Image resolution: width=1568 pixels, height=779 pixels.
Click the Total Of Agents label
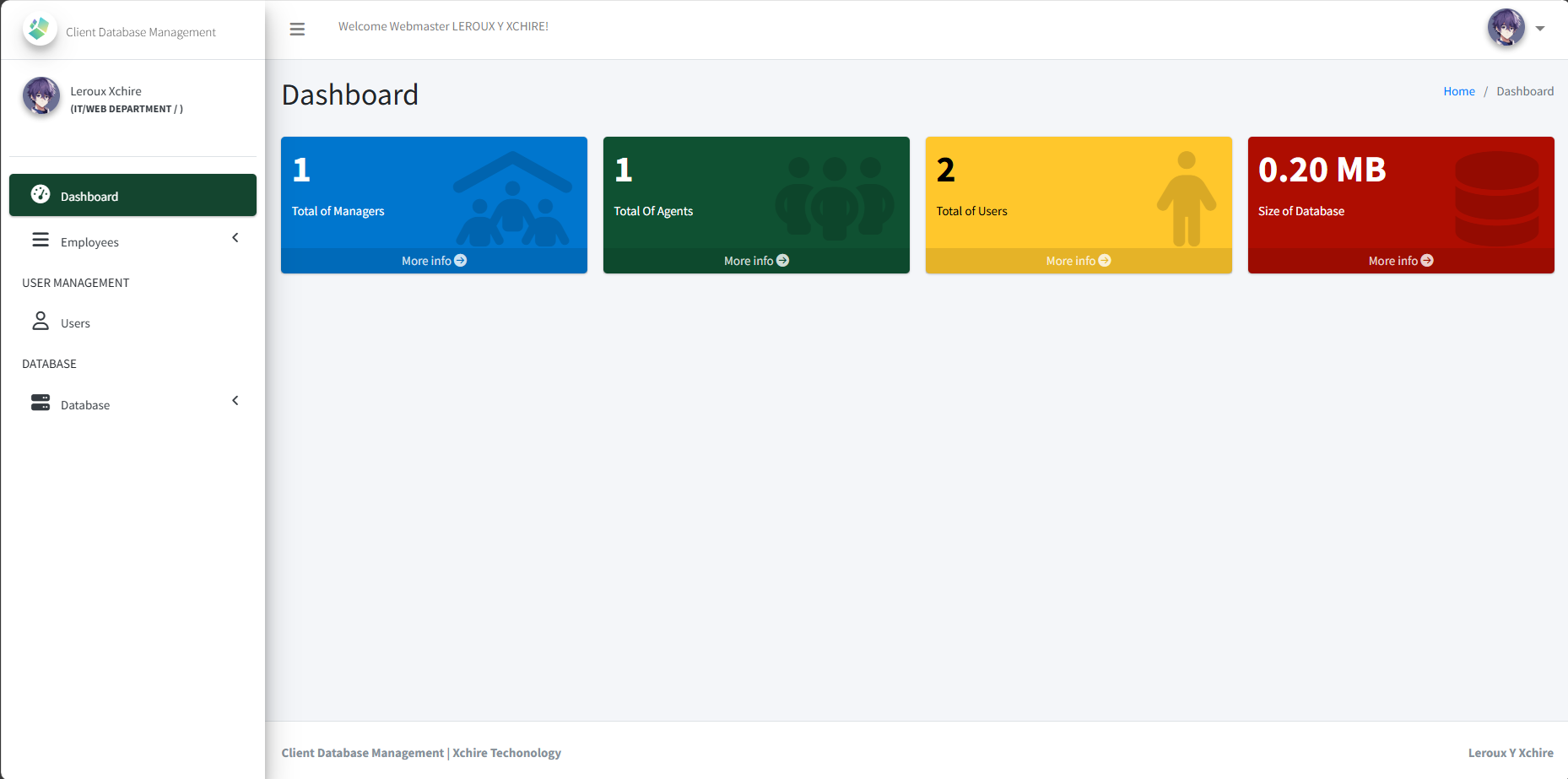coord(653,211)
